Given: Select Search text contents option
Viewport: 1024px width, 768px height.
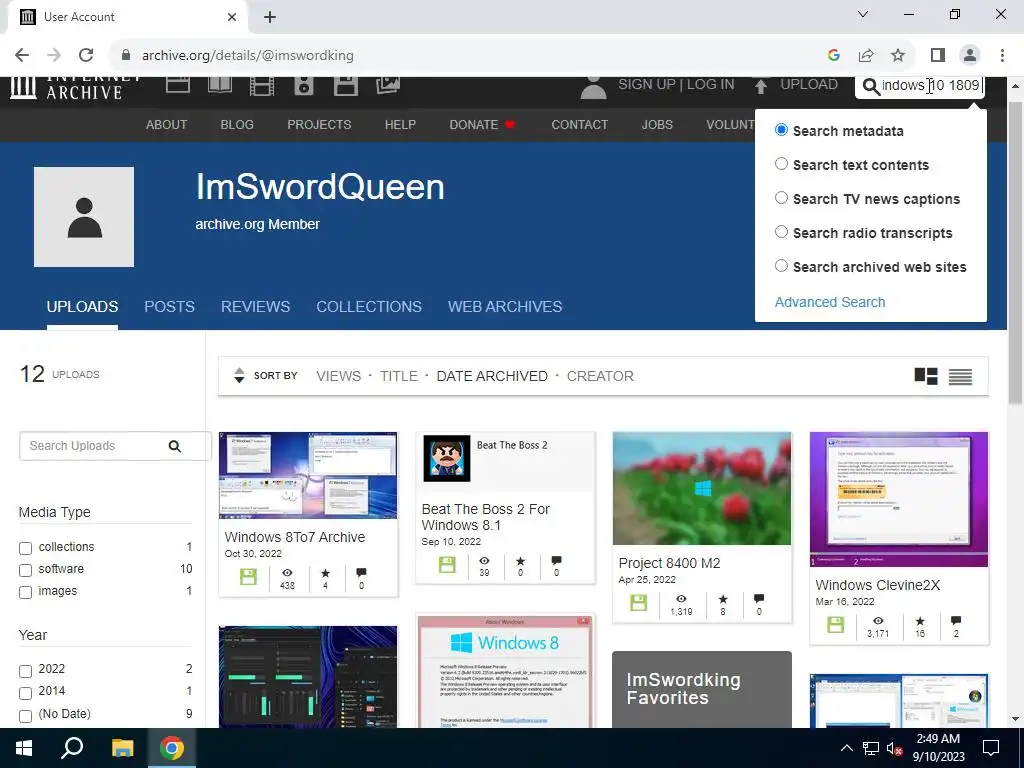Looking at the screenshot, I should click(x=781, y=164).
